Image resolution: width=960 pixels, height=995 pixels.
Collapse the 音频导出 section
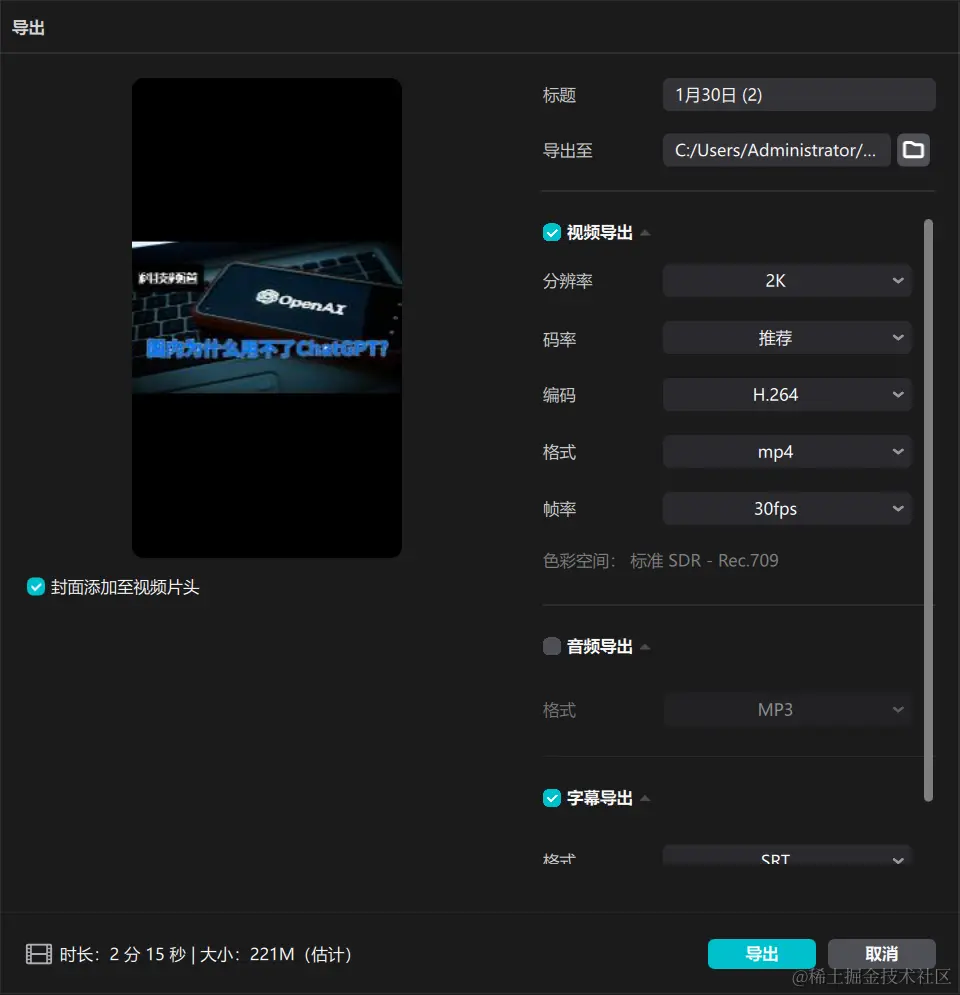click(645, 645)
